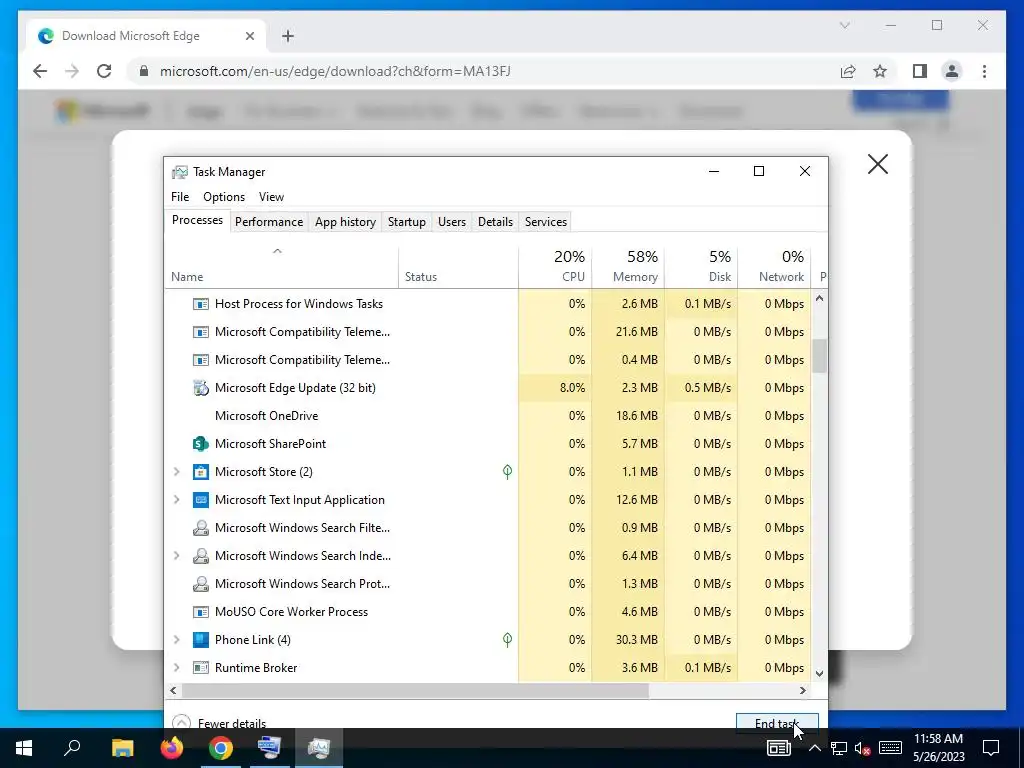
Task: Expand the Microsoft Store (2) group
Action: coord(176,472)
